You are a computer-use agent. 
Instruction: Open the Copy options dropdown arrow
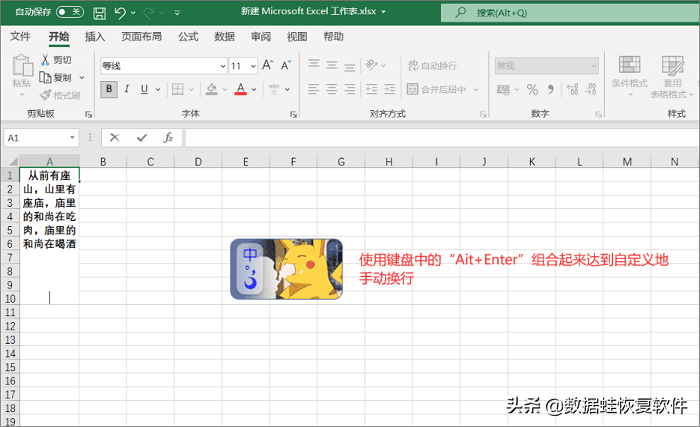click(82, 77)
